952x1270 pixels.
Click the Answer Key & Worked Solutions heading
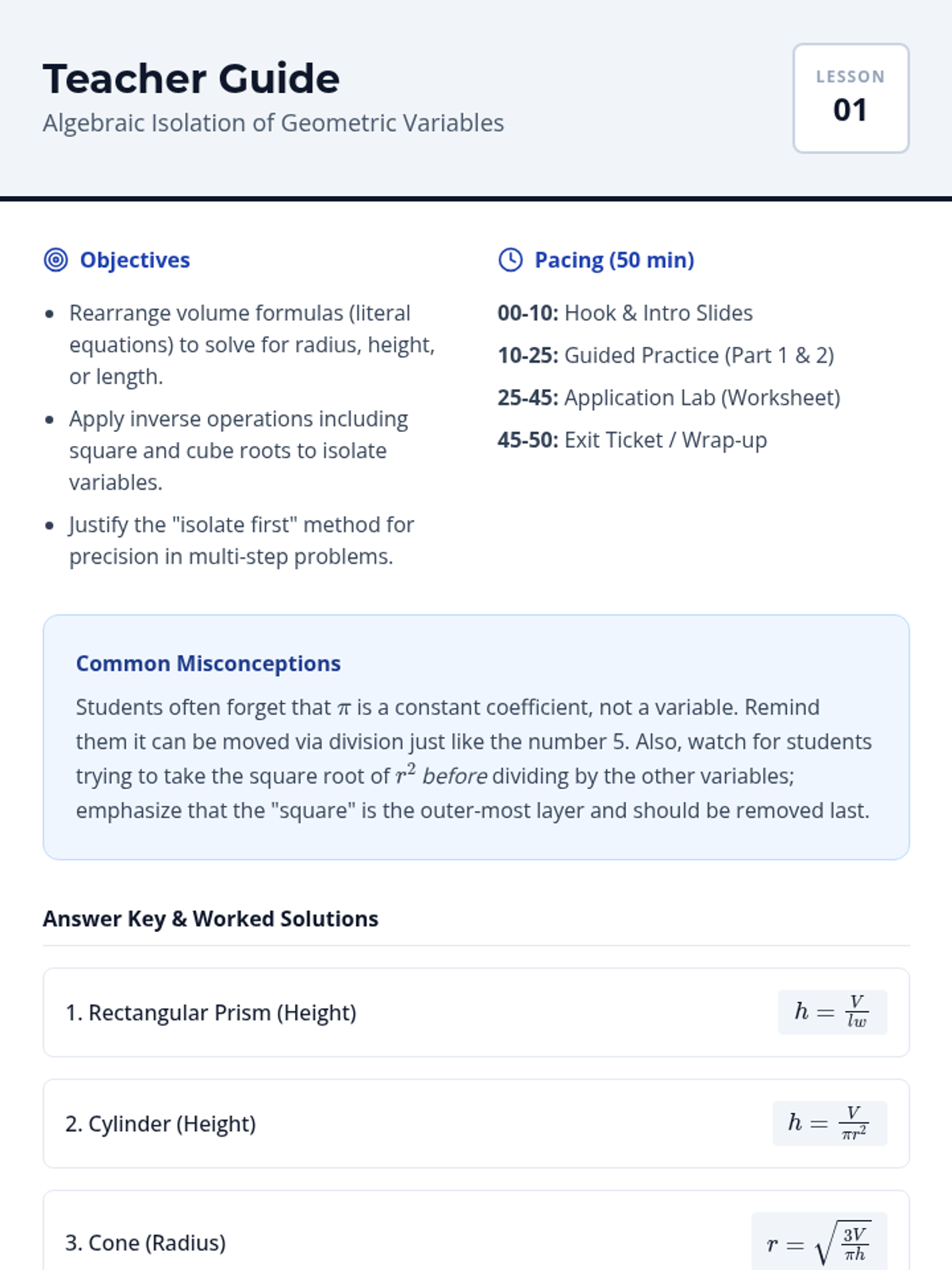tap(210, 918)
